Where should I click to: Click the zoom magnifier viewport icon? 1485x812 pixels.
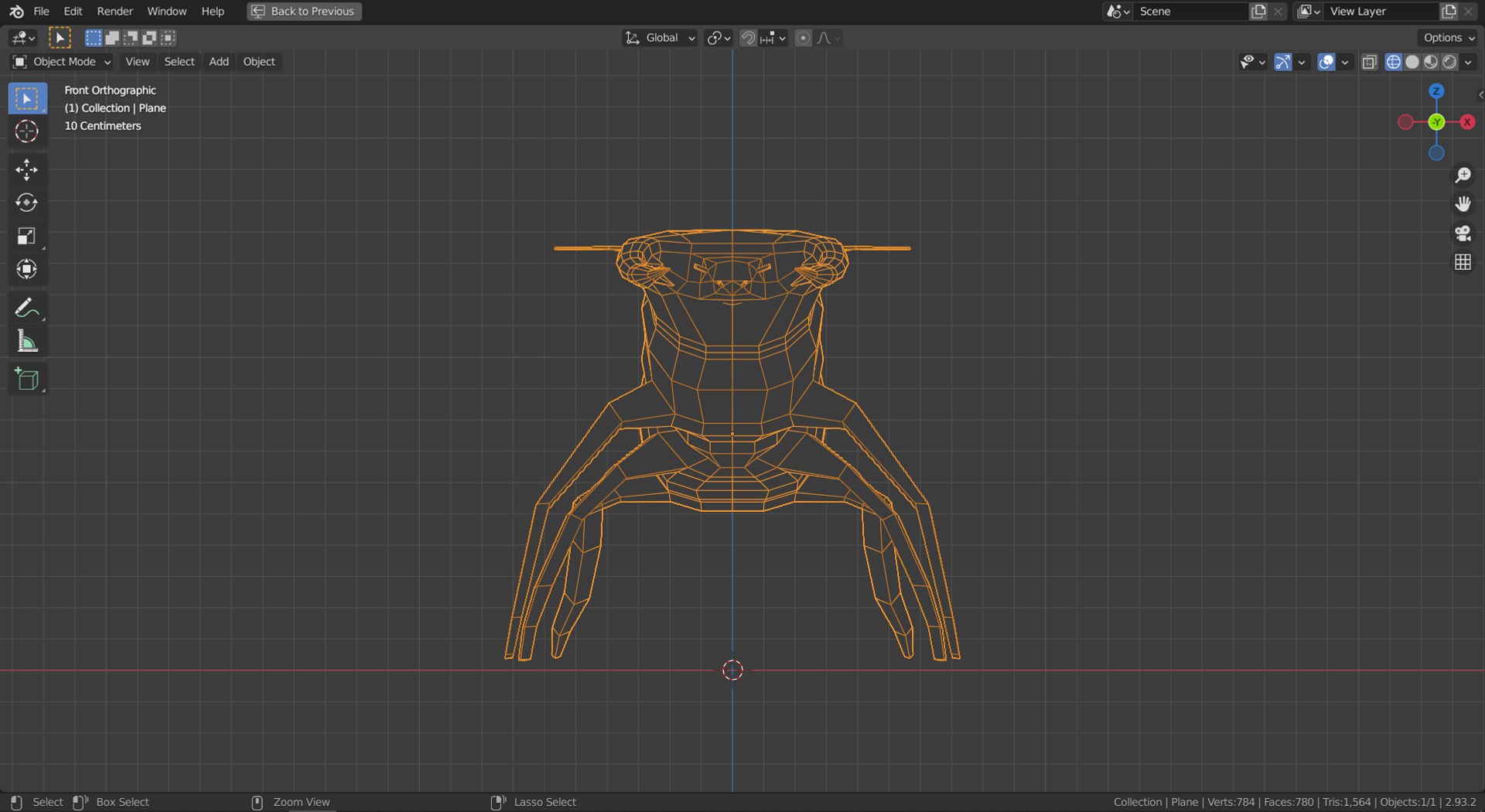tap(1463, 176)
